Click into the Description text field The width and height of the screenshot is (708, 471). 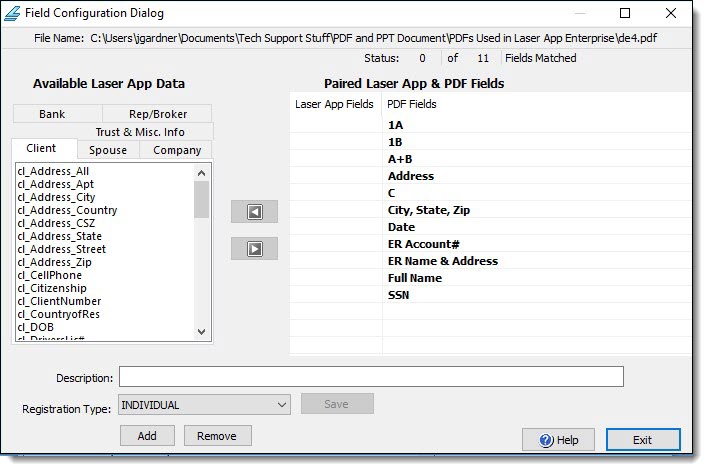point(371,377)
